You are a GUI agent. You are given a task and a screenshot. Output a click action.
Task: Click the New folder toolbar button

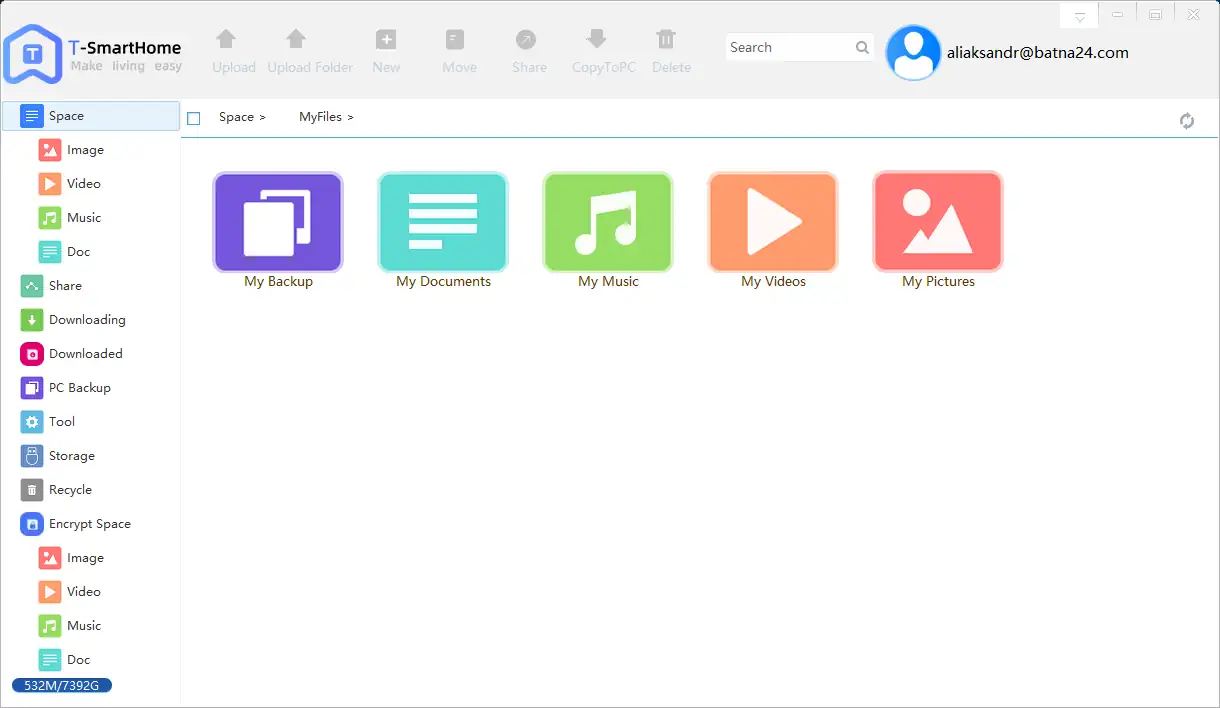pyautogui.click(x=386, y=51)
